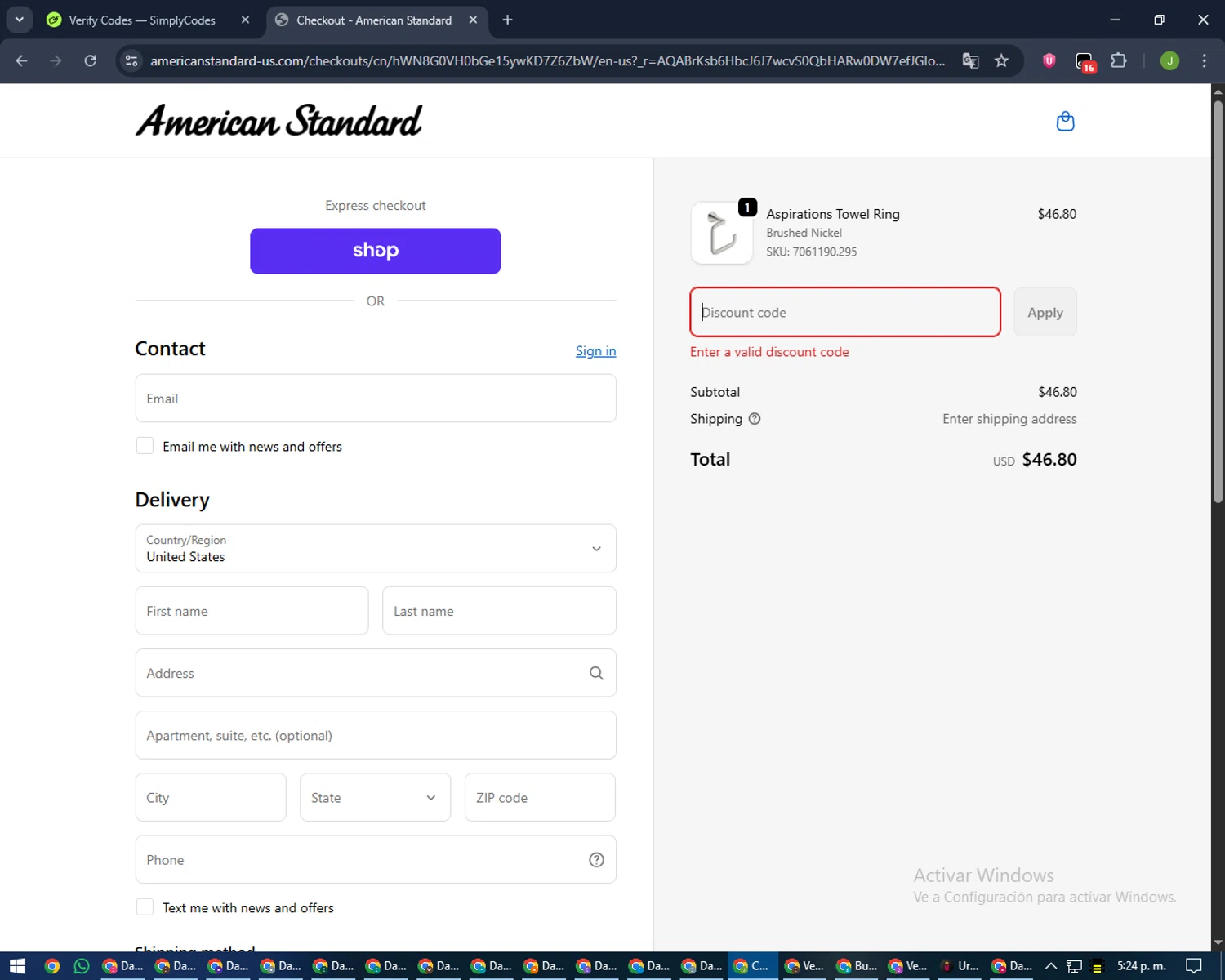Screen dimensions: 1225x980
Task: Switch to the Checkout - American Standard tab
Action: tap(374, 20)
